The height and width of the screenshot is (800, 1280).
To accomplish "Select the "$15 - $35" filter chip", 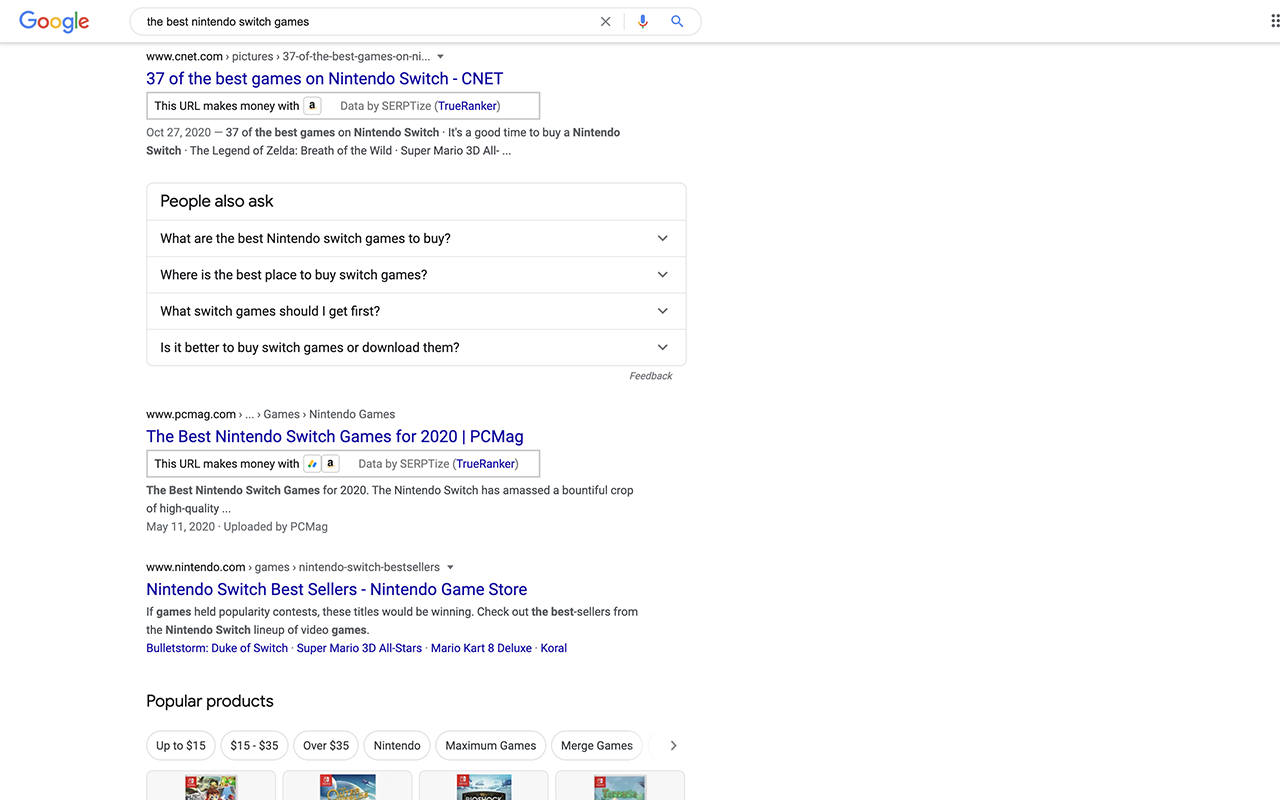I will pyautogui.click(x=254, y=745).
